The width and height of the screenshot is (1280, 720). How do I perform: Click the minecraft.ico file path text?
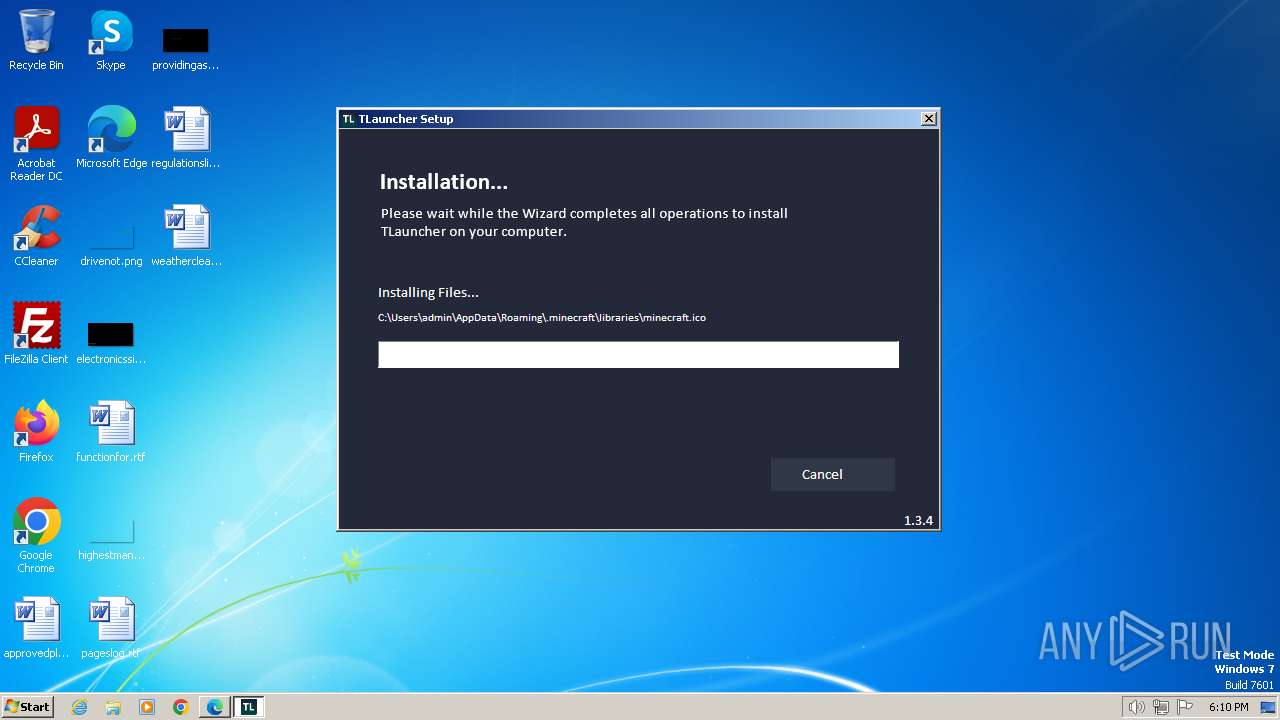click(x=542, y=318)
